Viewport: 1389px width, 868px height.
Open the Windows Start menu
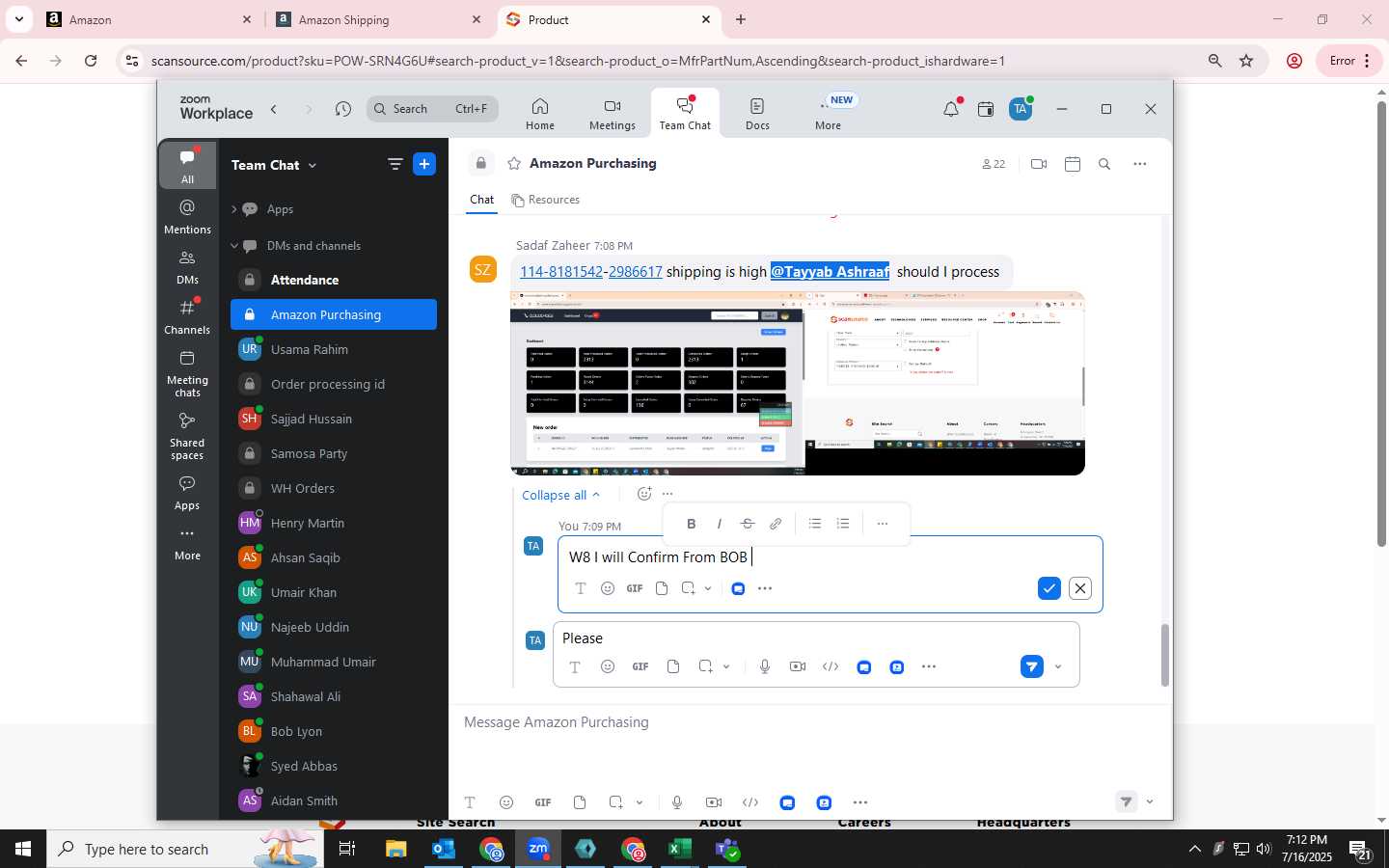pyautogui.click(x=23, y=849)
